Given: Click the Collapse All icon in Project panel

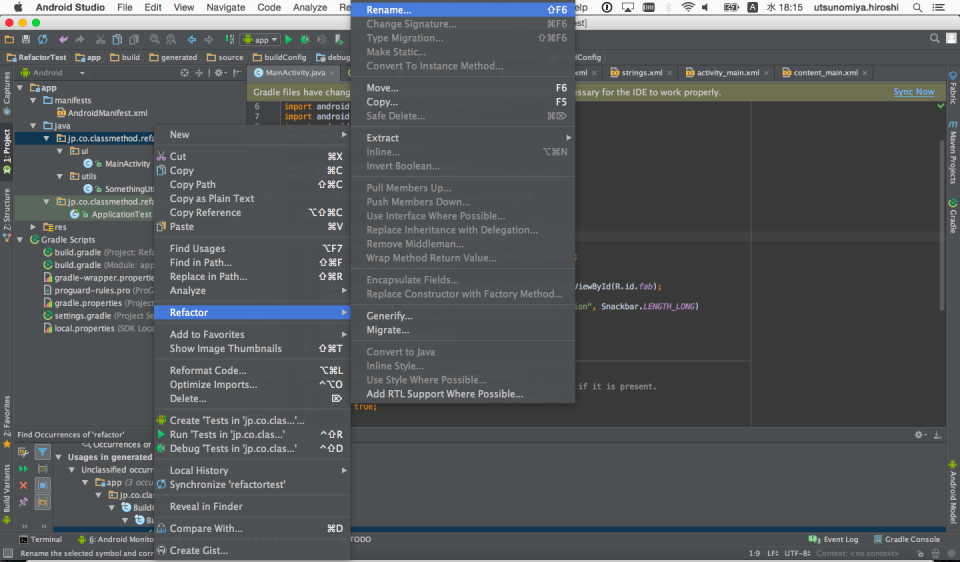Looking at the screenshot, I should pyautogui.click(x=198, y=72).
